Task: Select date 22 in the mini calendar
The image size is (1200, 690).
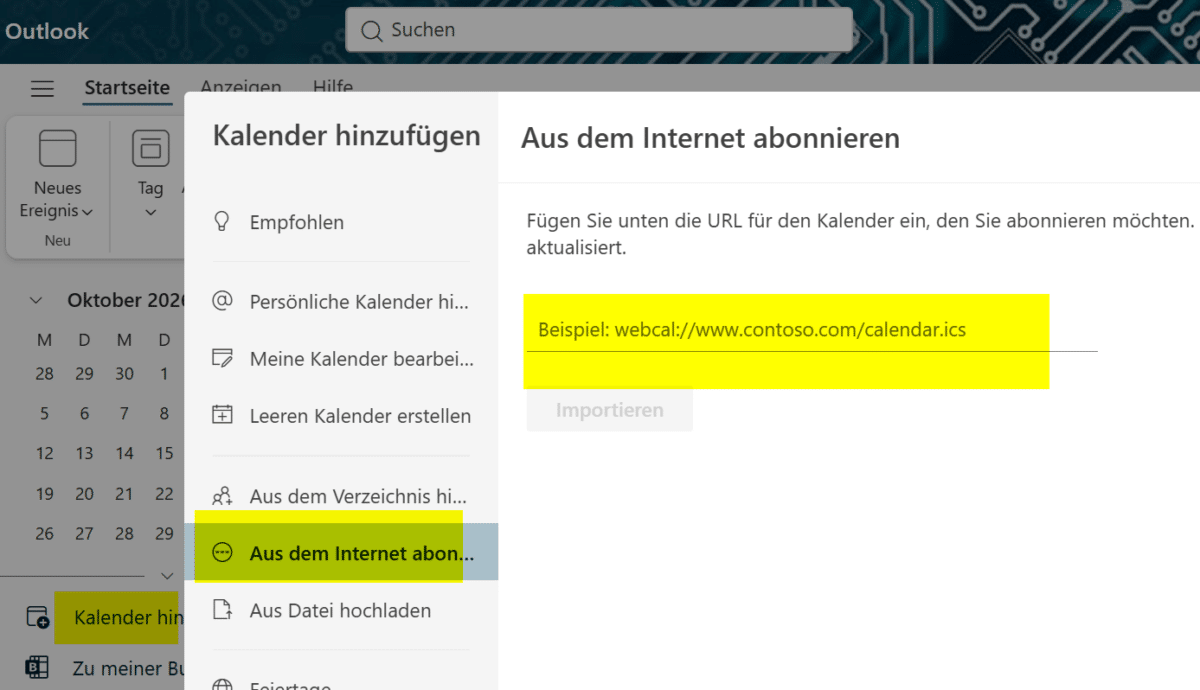Action: 164,493
